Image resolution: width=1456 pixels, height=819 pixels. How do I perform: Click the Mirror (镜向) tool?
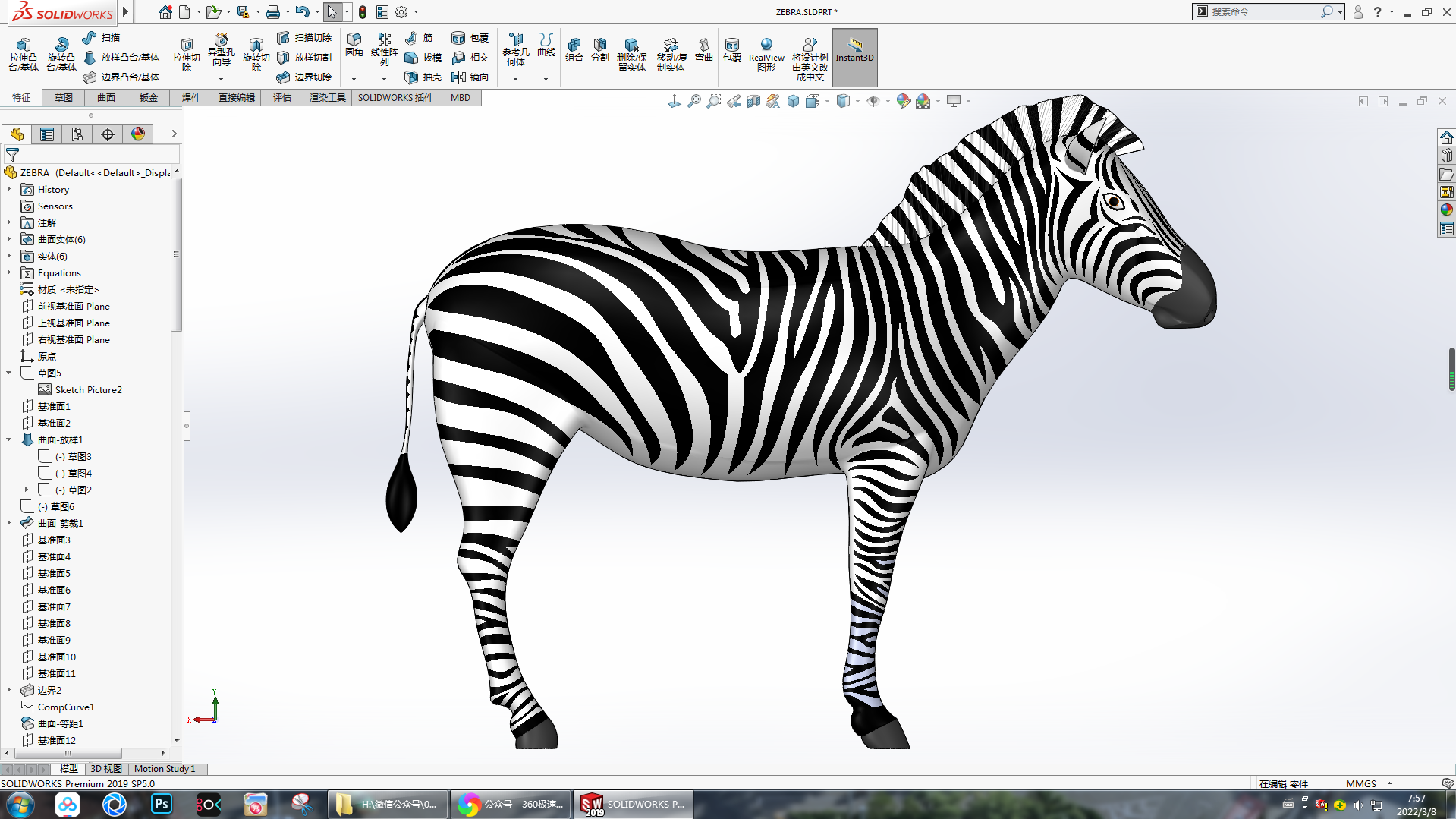coord(470,77)
